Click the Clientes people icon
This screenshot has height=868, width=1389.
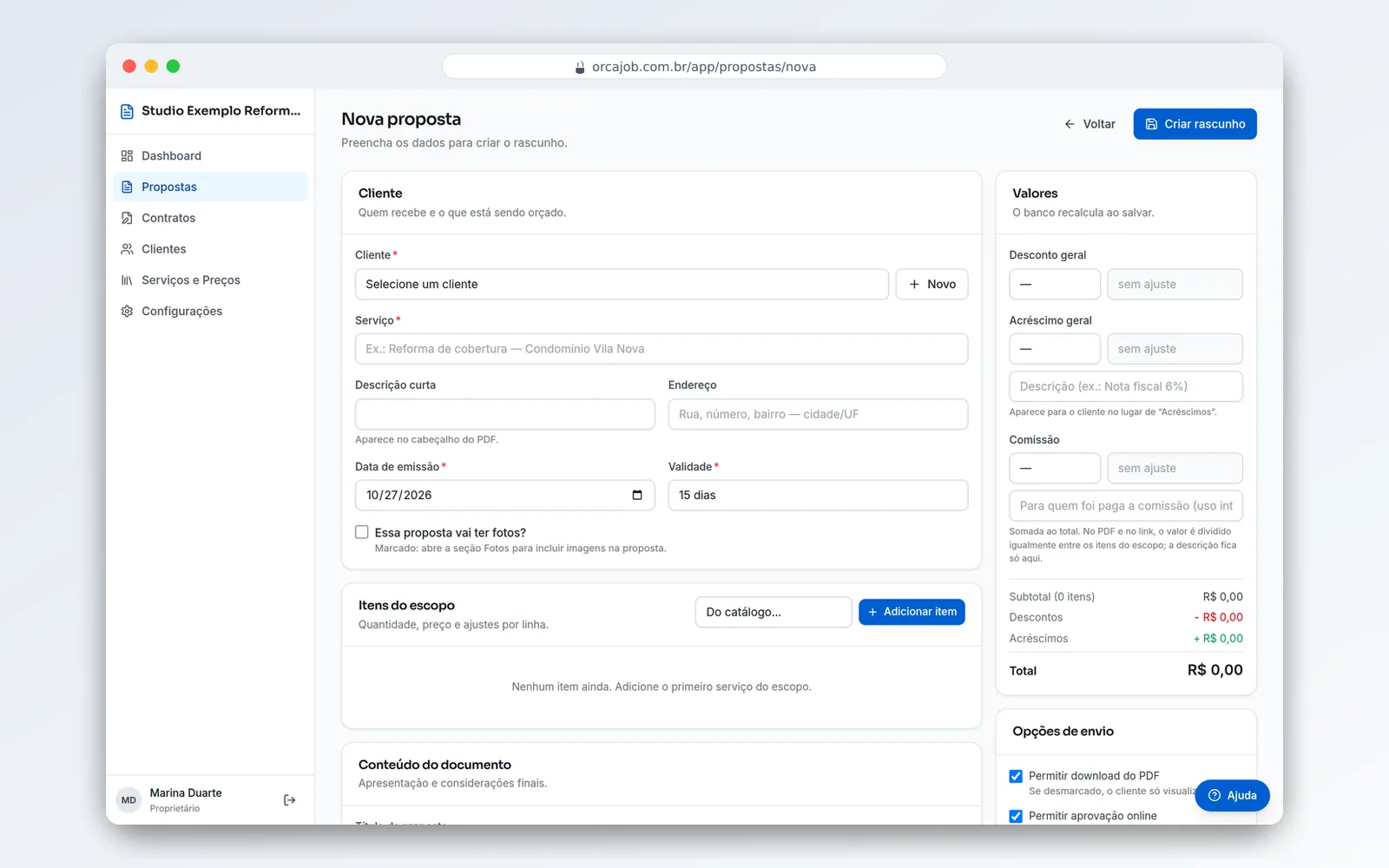point(127,249)
